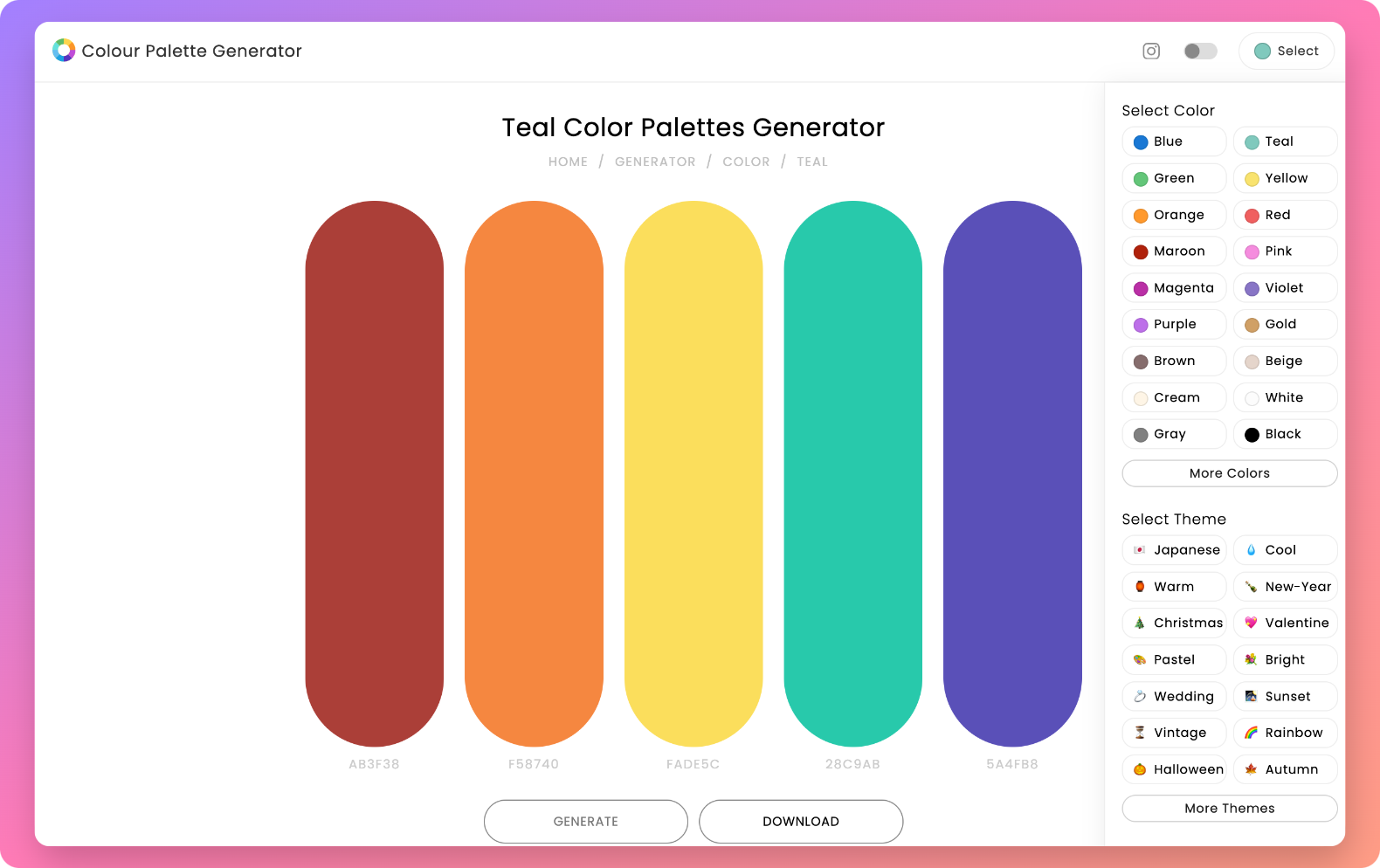This screenshot has width=1380, height=868.
Task: Choose the Valentine heart theme
Action: [1285, 623]
